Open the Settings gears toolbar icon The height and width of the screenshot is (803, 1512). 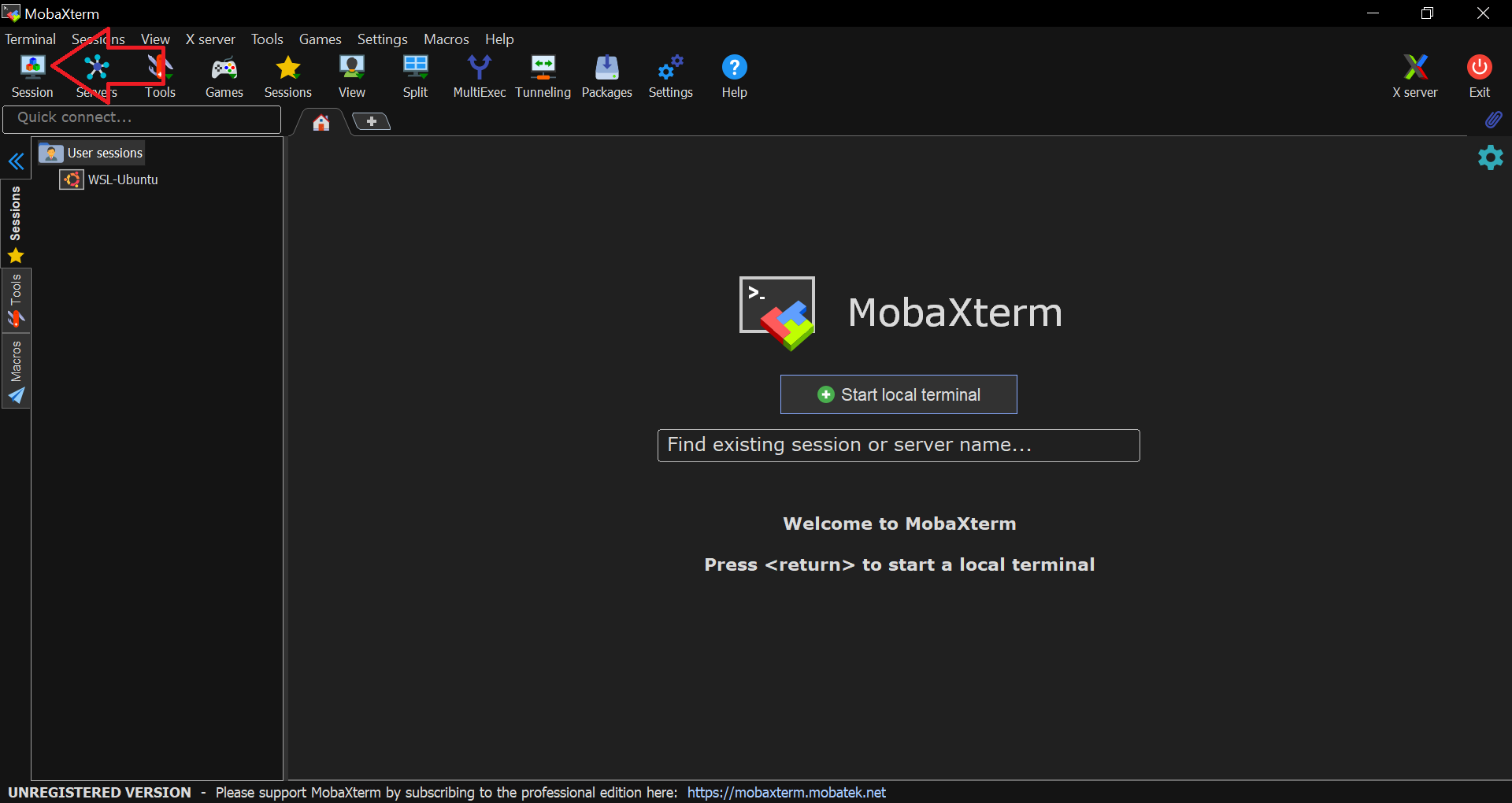click(x=671, y=76)
